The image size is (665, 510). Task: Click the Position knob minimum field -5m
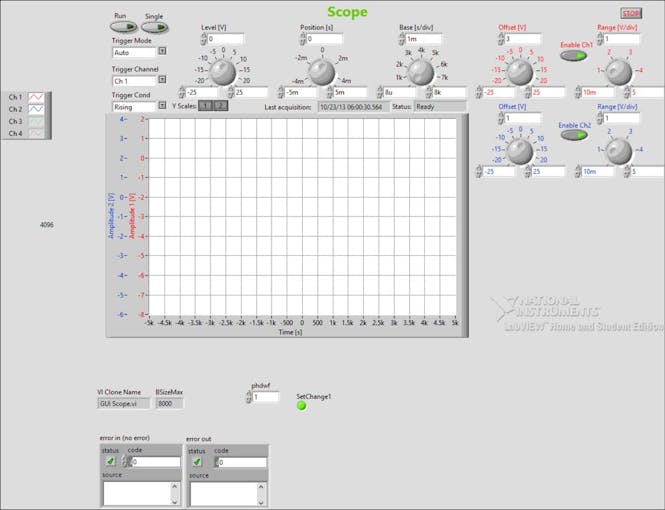(301, 92)
